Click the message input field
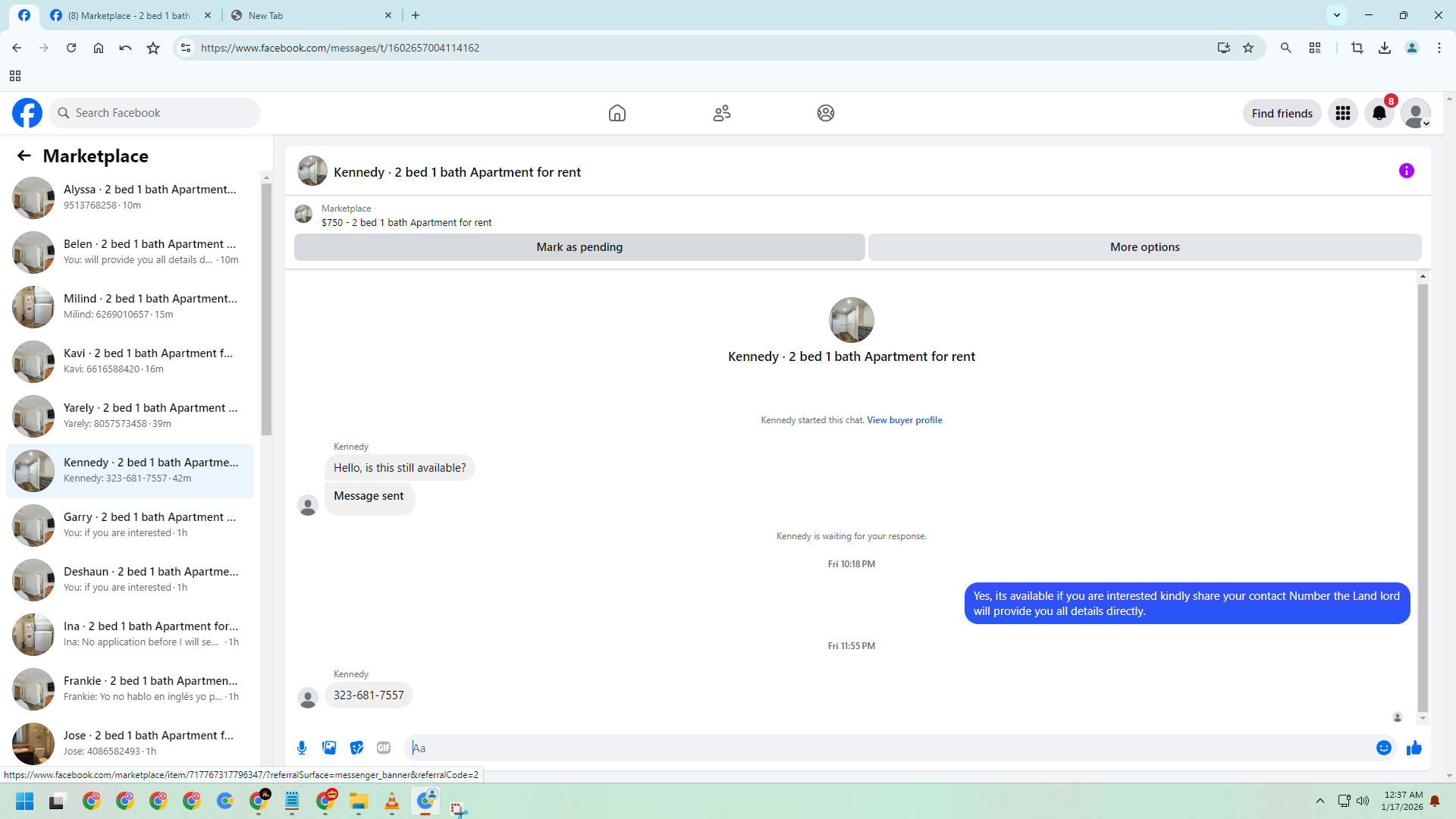 coord(887,748)
